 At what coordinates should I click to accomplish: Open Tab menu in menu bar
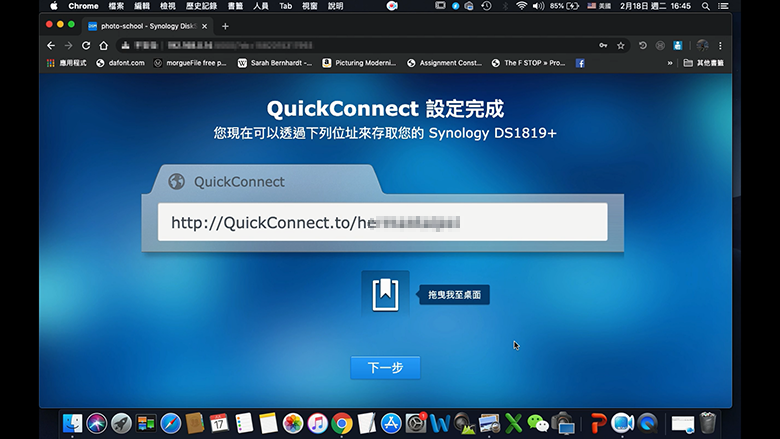coord(286,6)
